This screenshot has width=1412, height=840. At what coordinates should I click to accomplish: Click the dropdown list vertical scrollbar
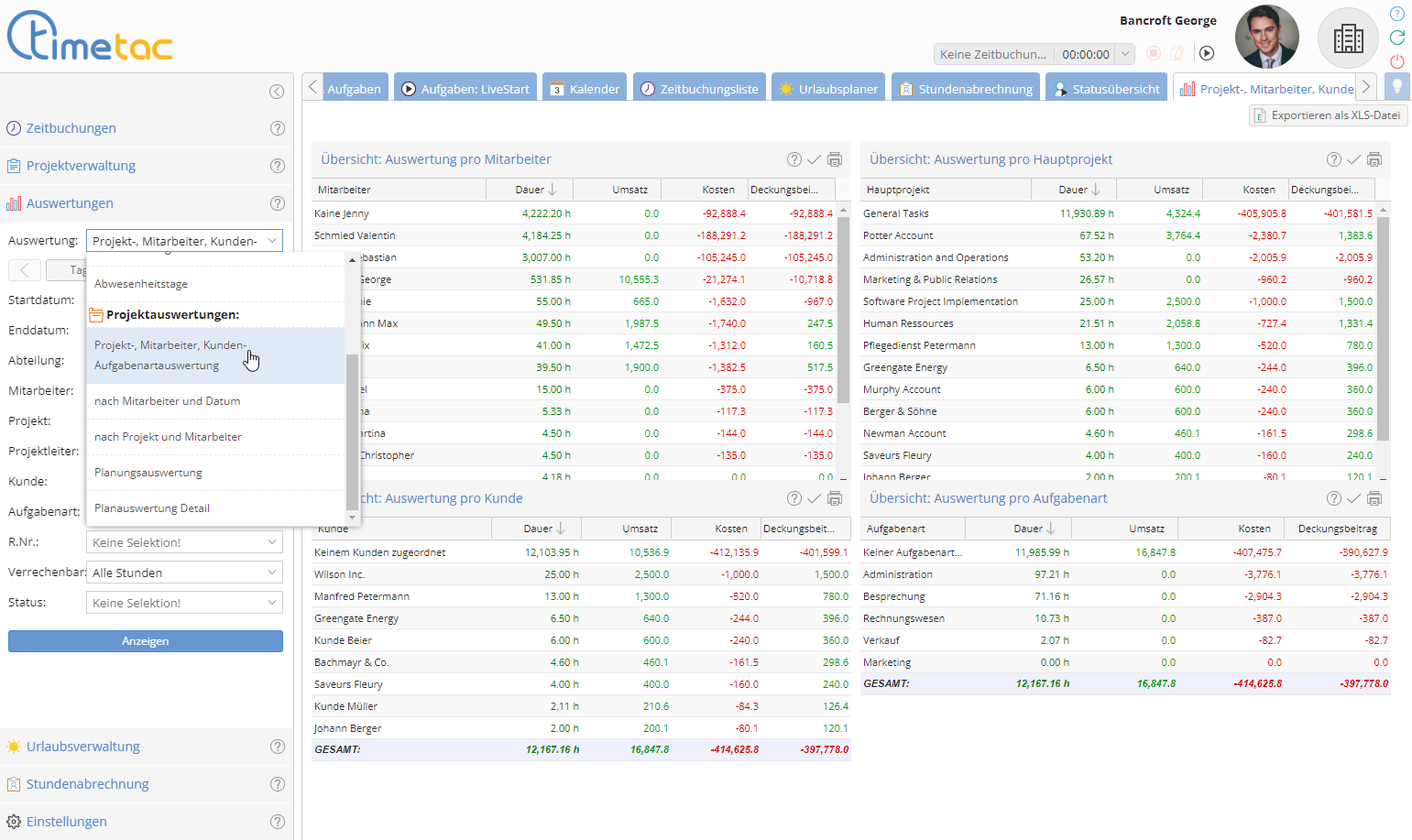pos(352,431)
